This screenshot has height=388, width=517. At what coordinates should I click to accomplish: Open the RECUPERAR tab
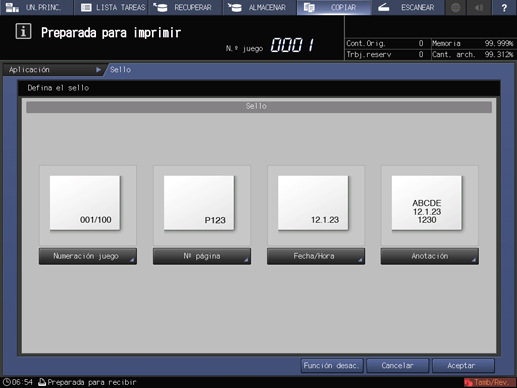186,7
